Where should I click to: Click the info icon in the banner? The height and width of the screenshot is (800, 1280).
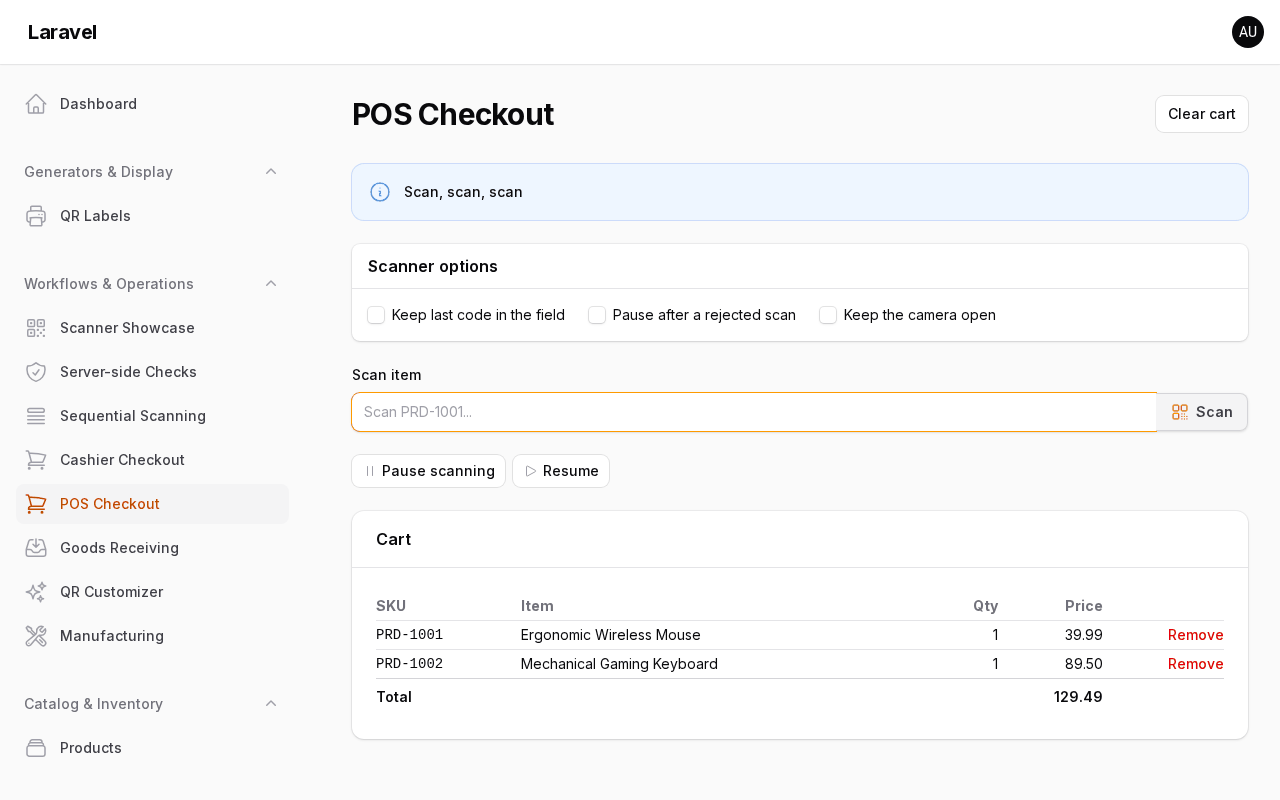380,192
